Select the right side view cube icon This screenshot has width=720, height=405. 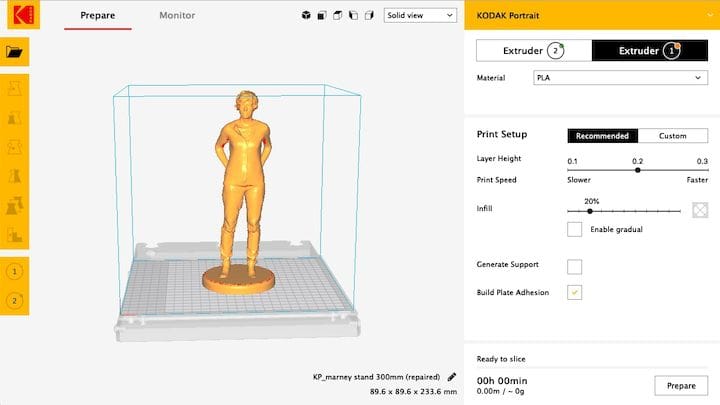(x=370, y=16)
